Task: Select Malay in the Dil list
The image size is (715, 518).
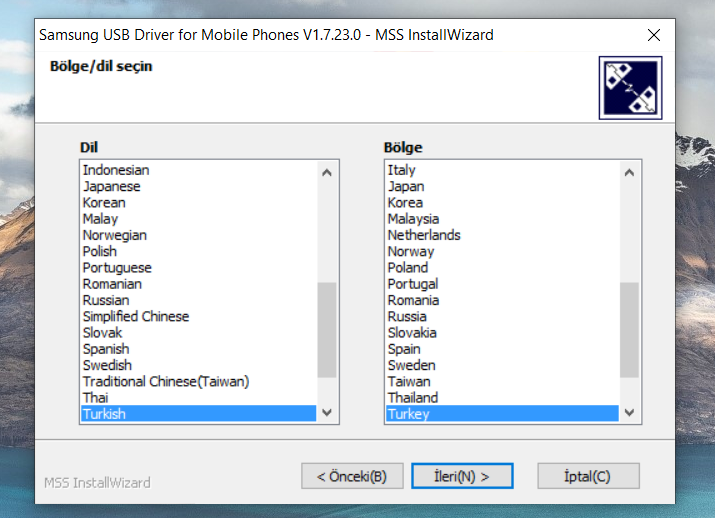Action: [x=199, y=219]
